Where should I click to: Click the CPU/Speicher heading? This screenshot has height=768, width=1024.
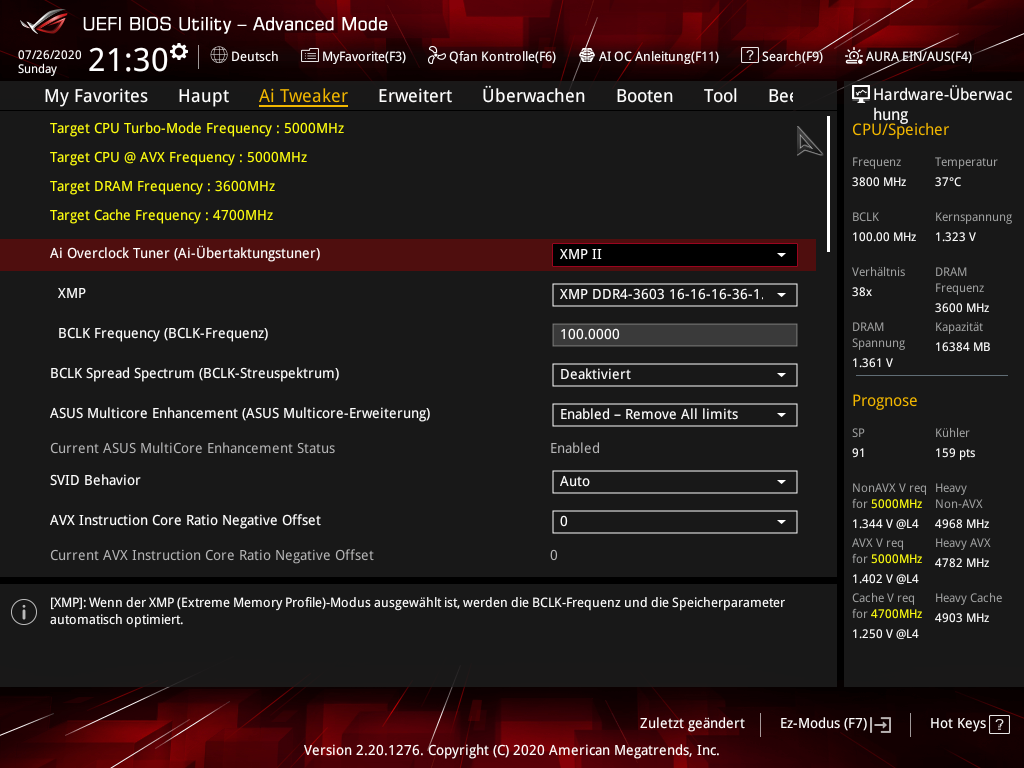900,129
